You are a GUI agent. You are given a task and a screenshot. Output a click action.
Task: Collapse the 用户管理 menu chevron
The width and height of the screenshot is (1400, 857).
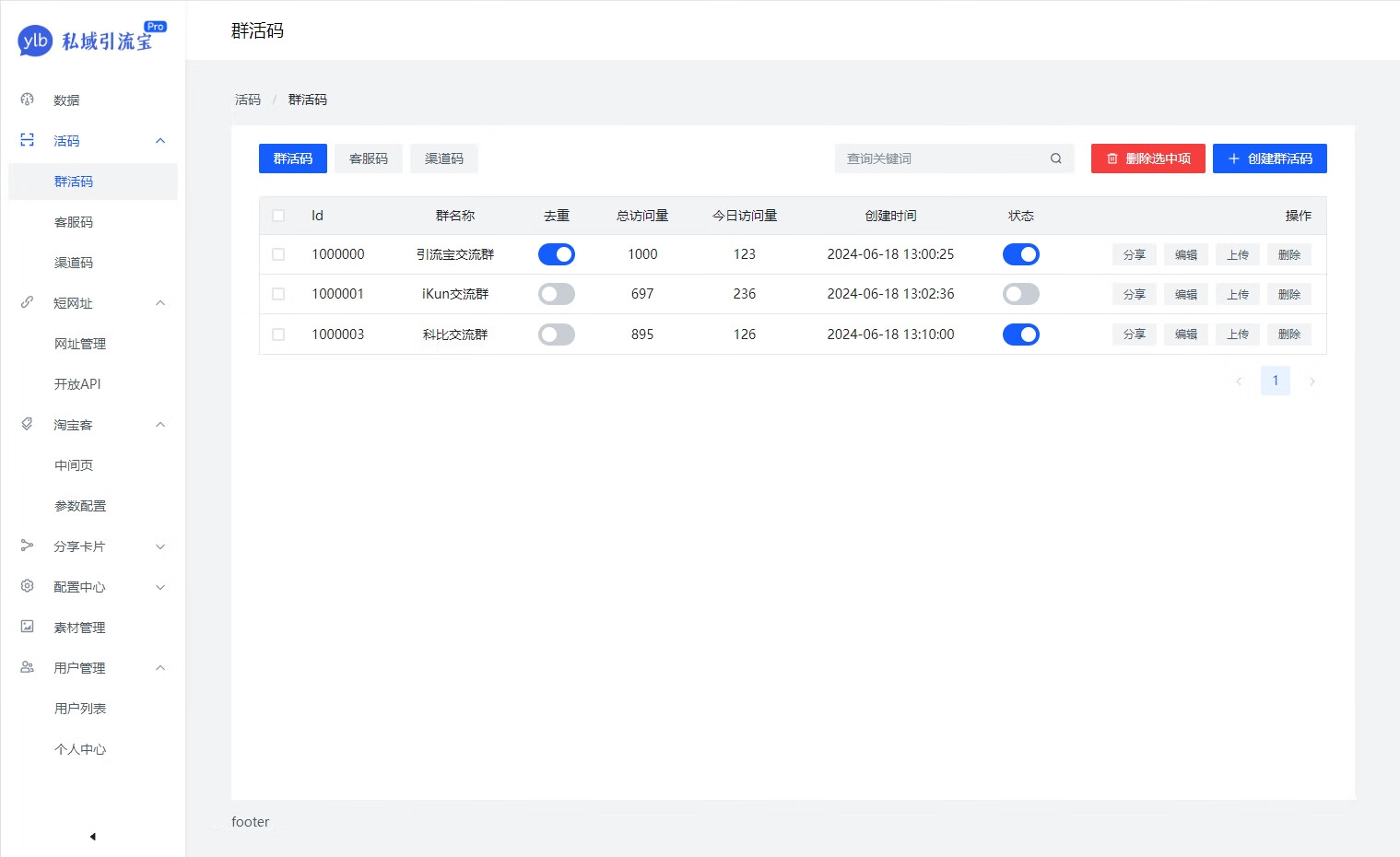(160, 668)
